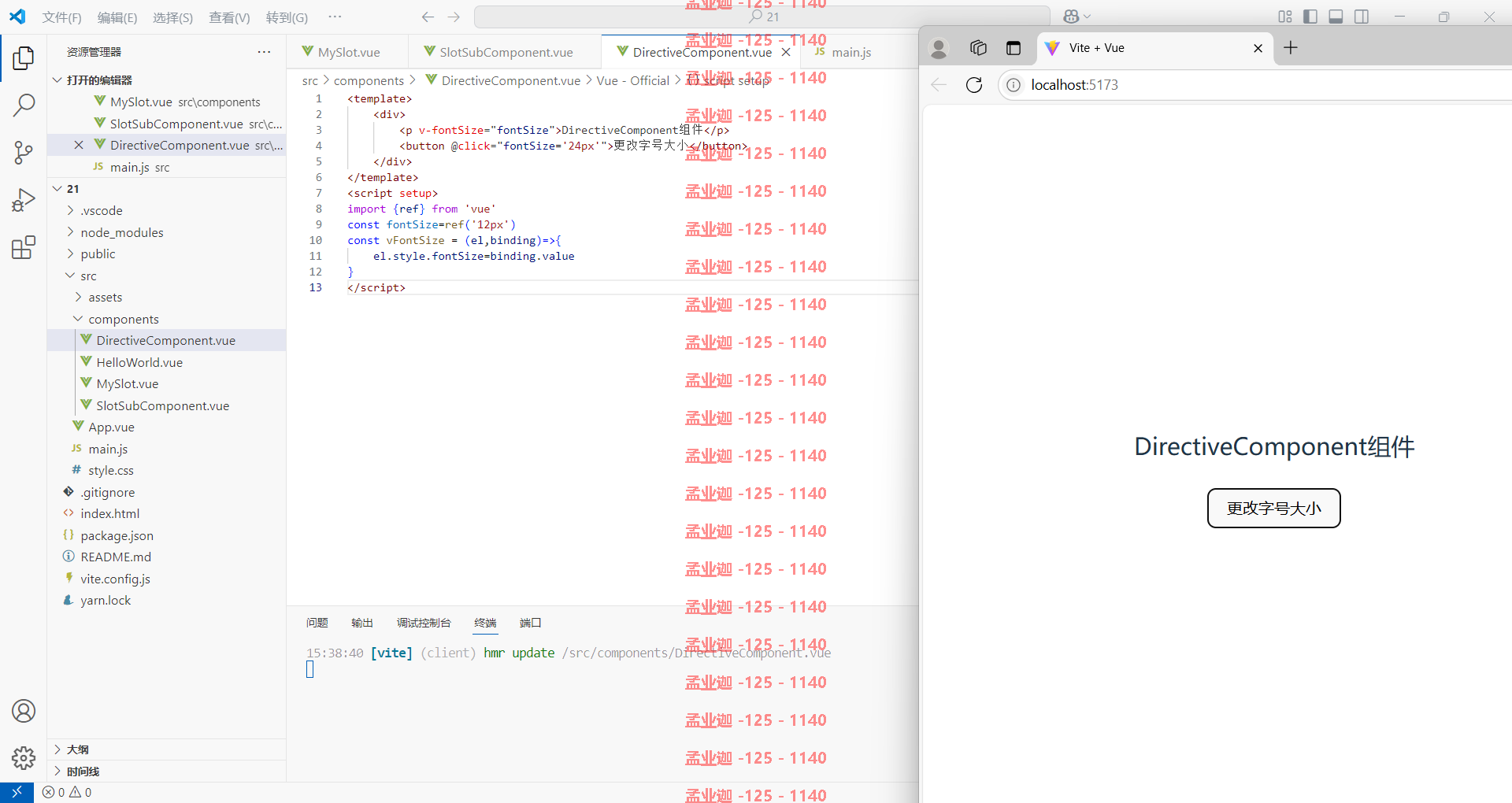The image size is (1512, 803).
Task: Open a new browser tab
Action: point(1291,48)
